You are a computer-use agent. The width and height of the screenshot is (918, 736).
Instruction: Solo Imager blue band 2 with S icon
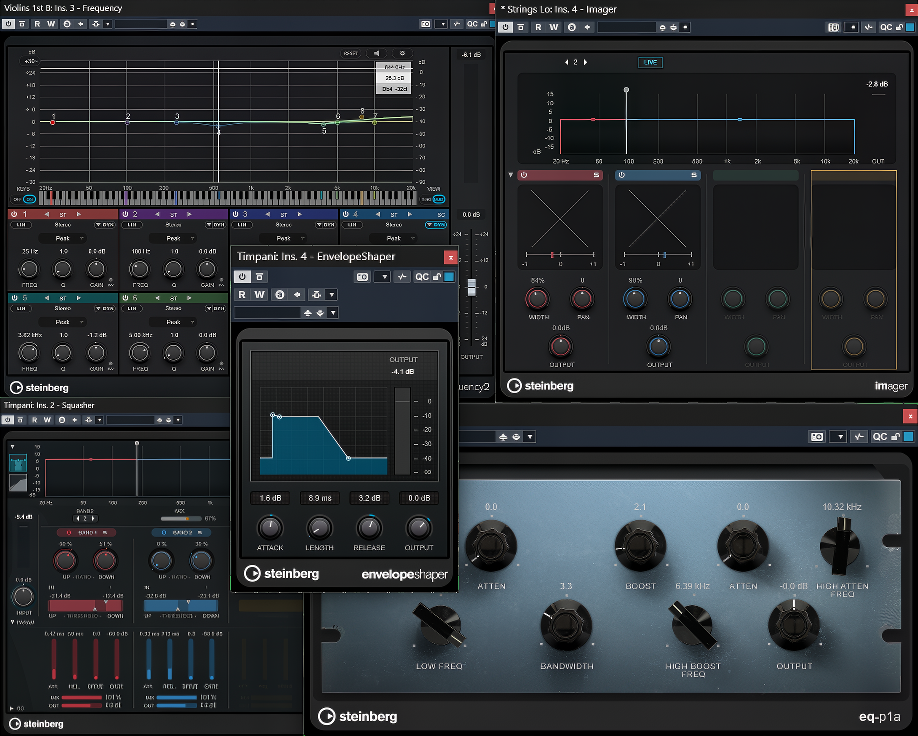click(694, 175)
